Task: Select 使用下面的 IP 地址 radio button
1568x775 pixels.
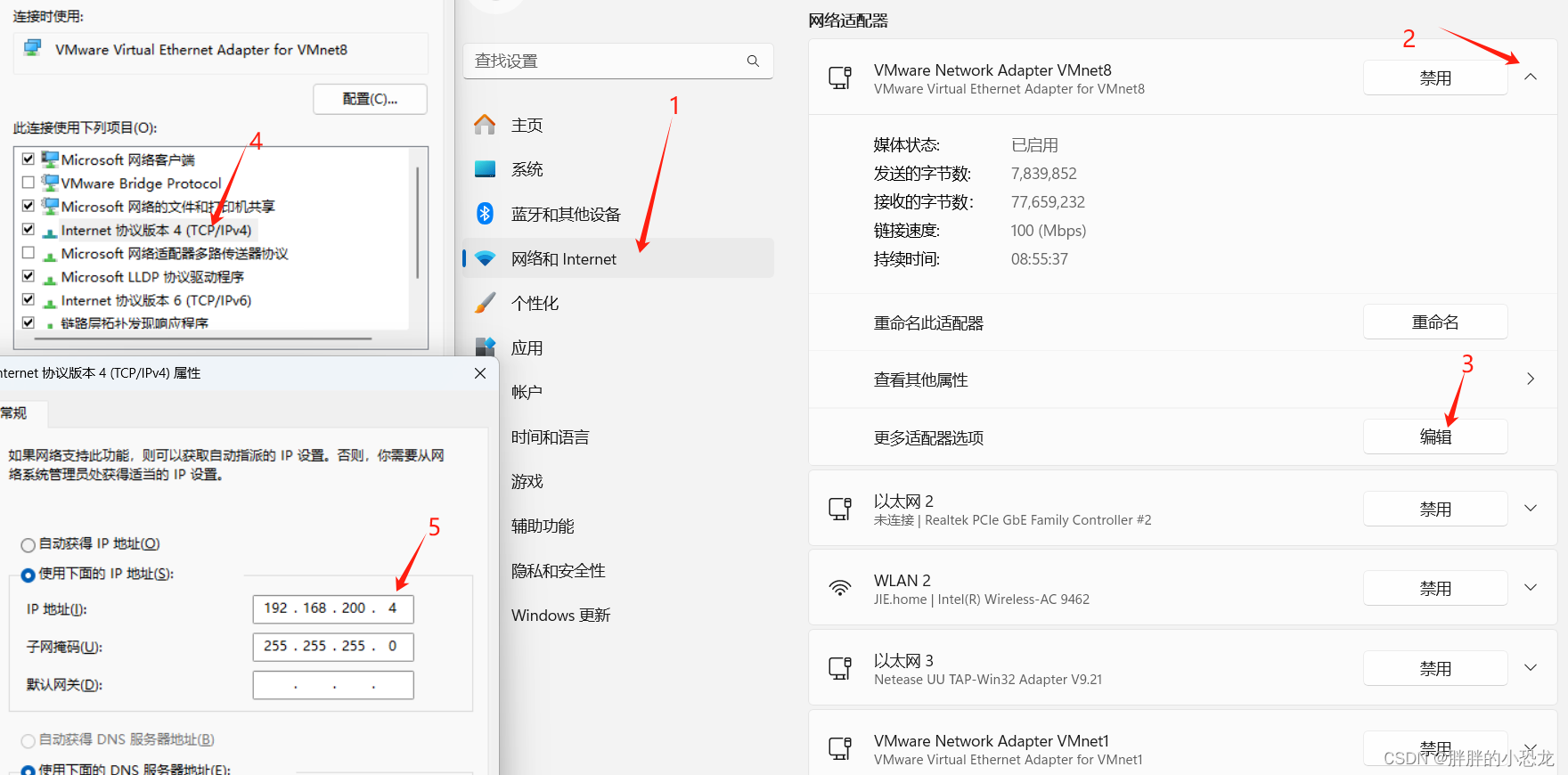Action: [x=29, y=575]
